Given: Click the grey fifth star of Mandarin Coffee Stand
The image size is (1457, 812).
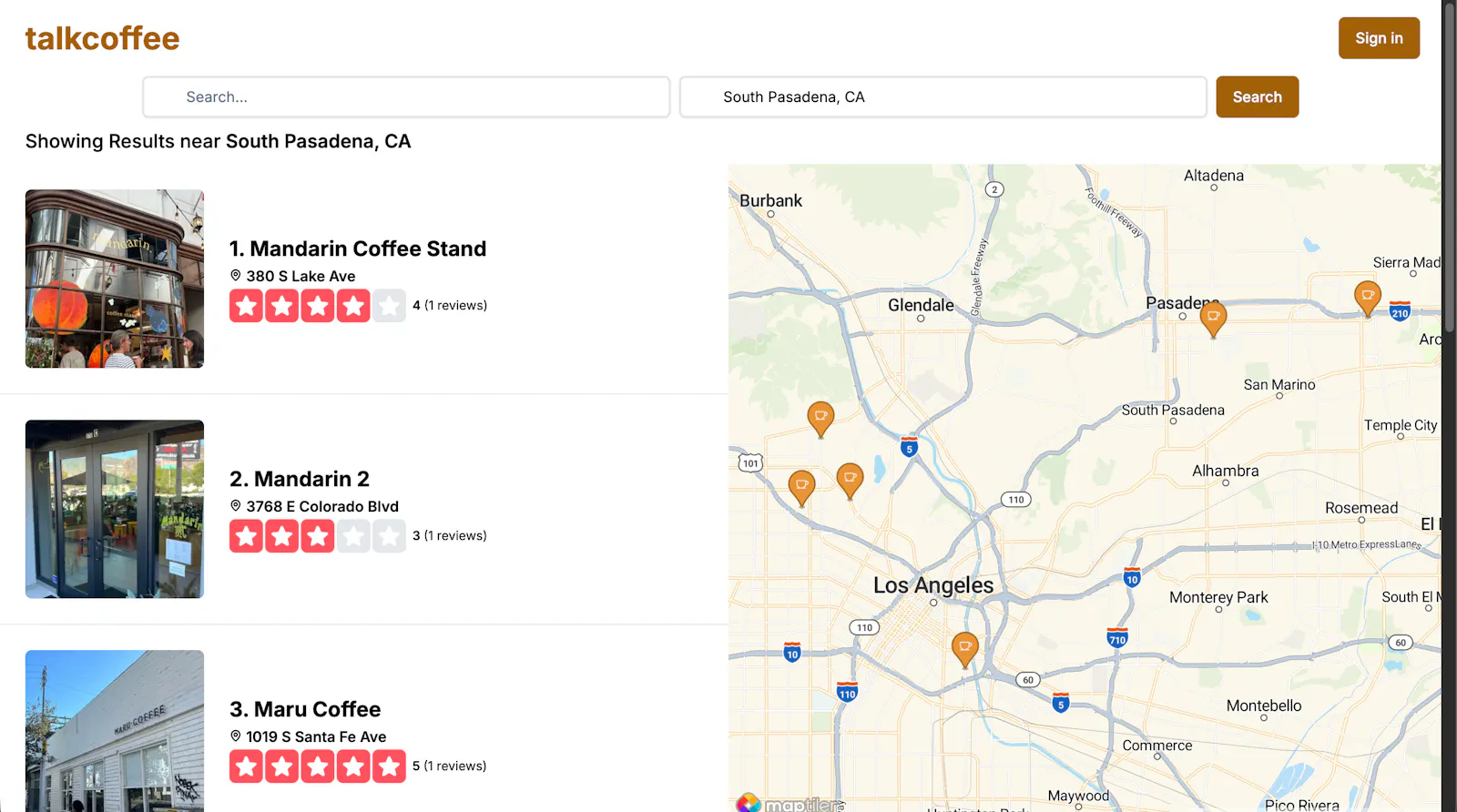Looking at the screenshot, I should (x=389, y=306).
